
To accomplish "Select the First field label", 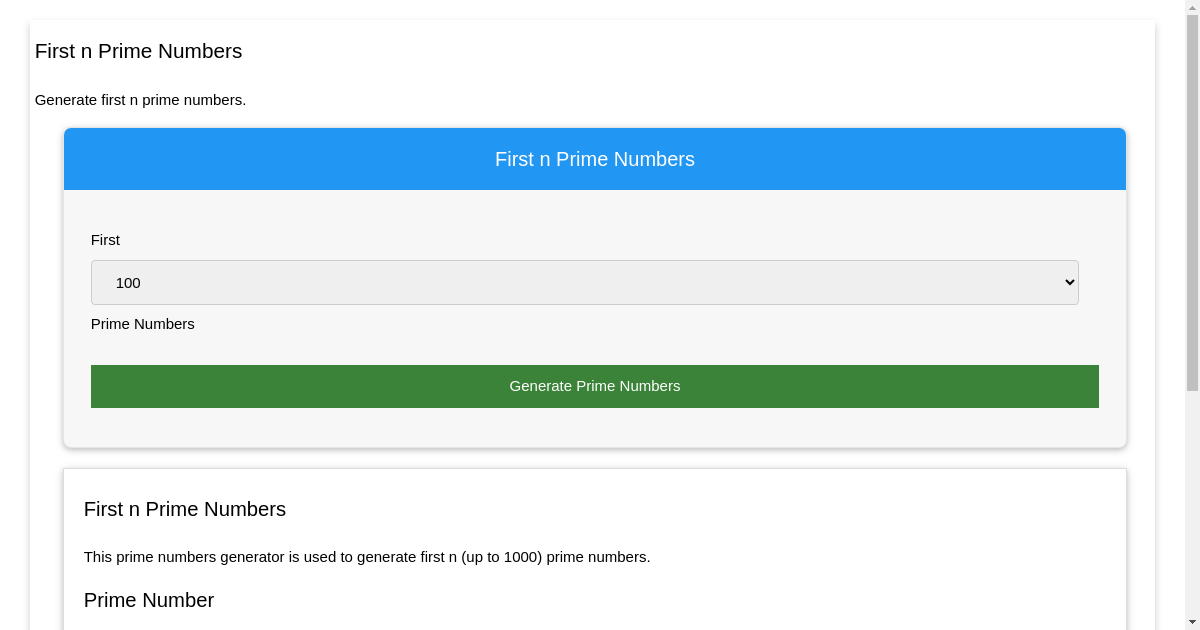I will click(x=105, y=240).
